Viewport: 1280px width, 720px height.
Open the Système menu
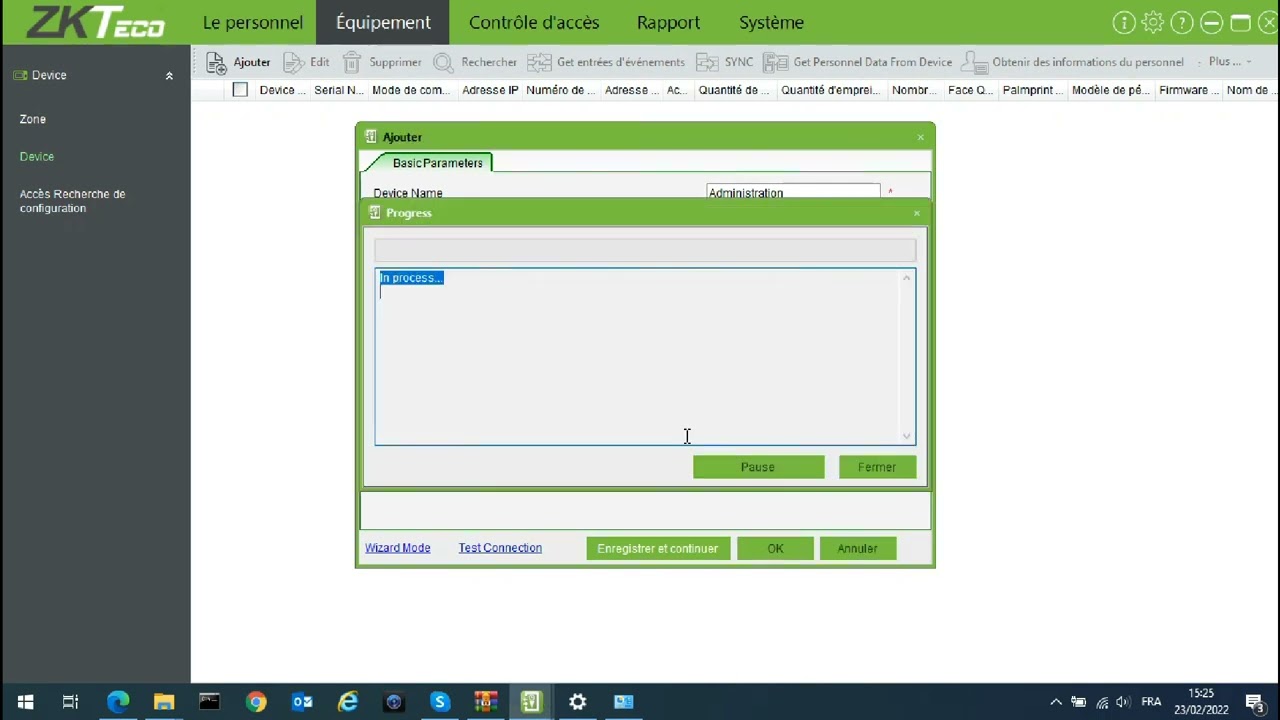click(771, 22)
